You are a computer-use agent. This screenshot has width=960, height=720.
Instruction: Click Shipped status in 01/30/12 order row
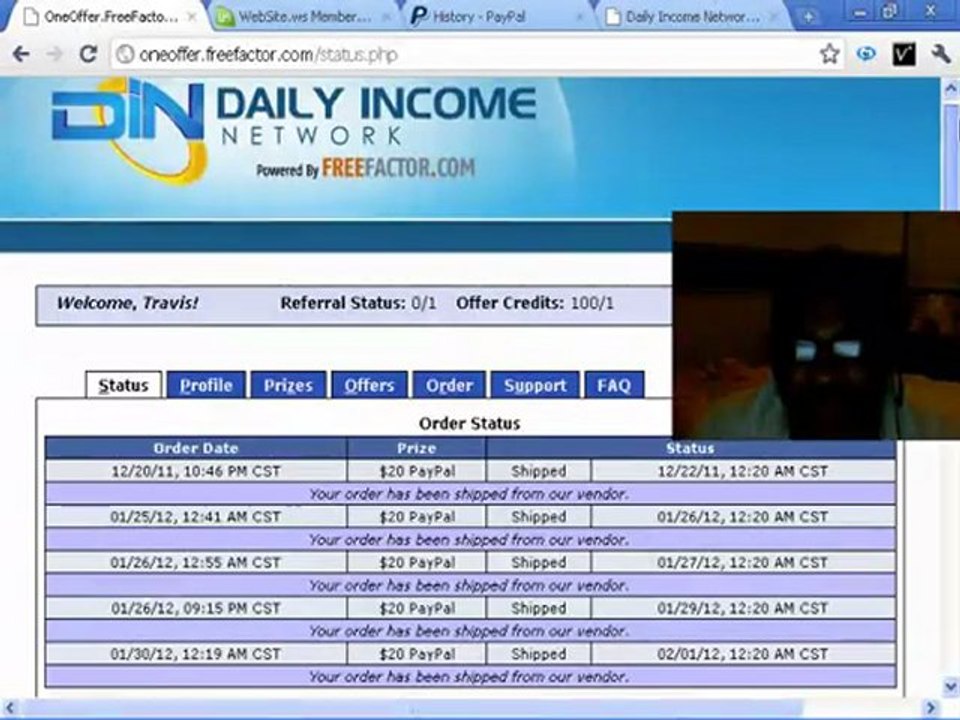coord(539,654)
